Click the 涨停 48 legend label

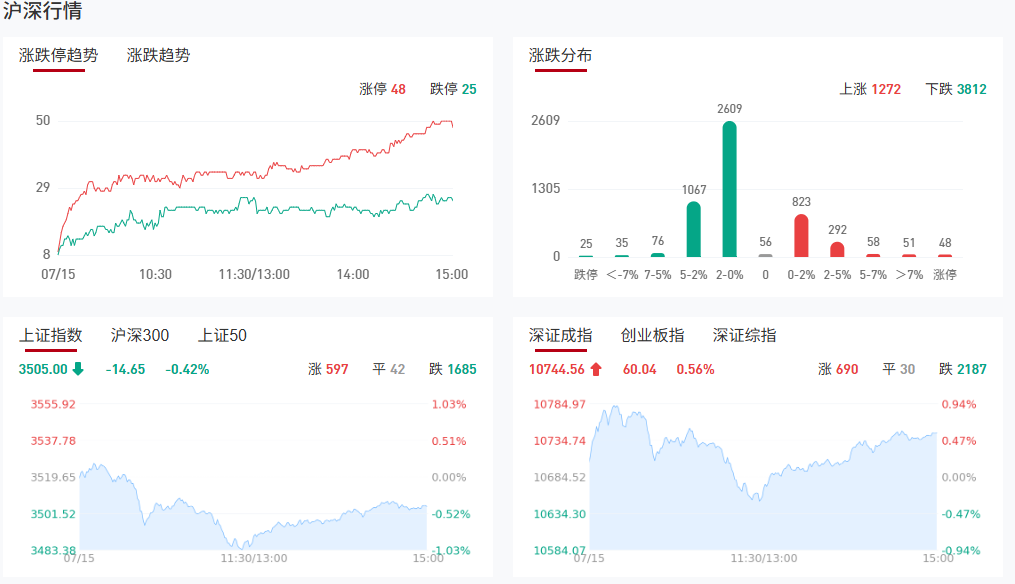point(383,89)
